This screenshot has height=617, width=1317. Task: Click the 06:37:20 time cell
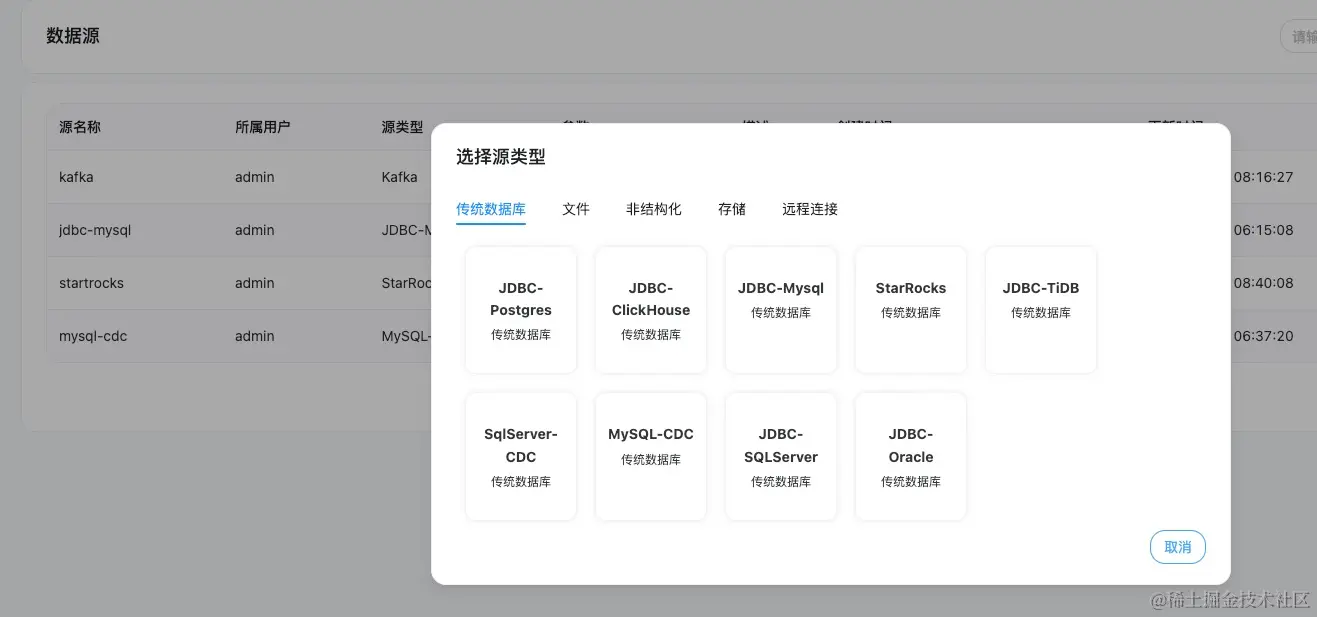tap(1263, 336)
